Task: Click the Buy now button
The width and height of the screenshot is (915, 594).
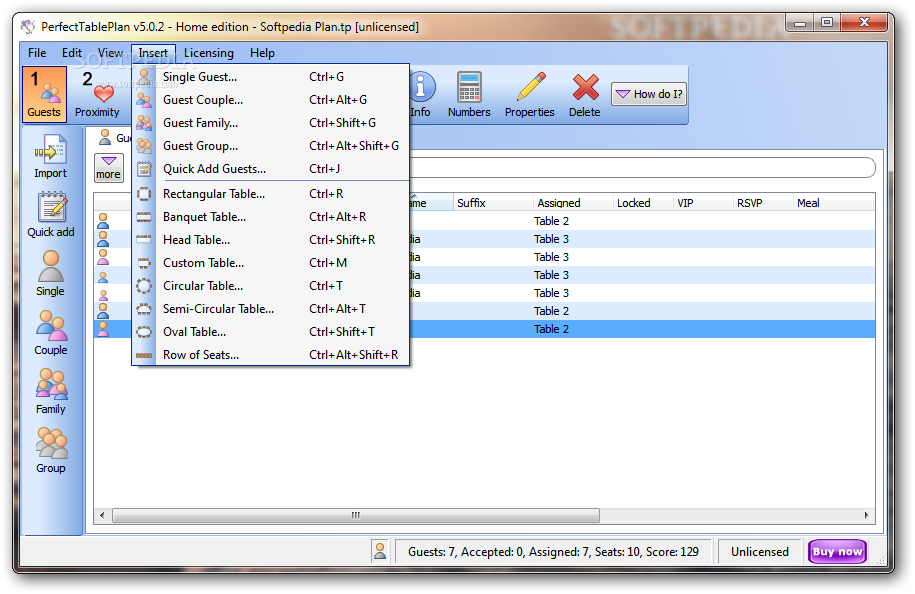Action: pos(837,551)
